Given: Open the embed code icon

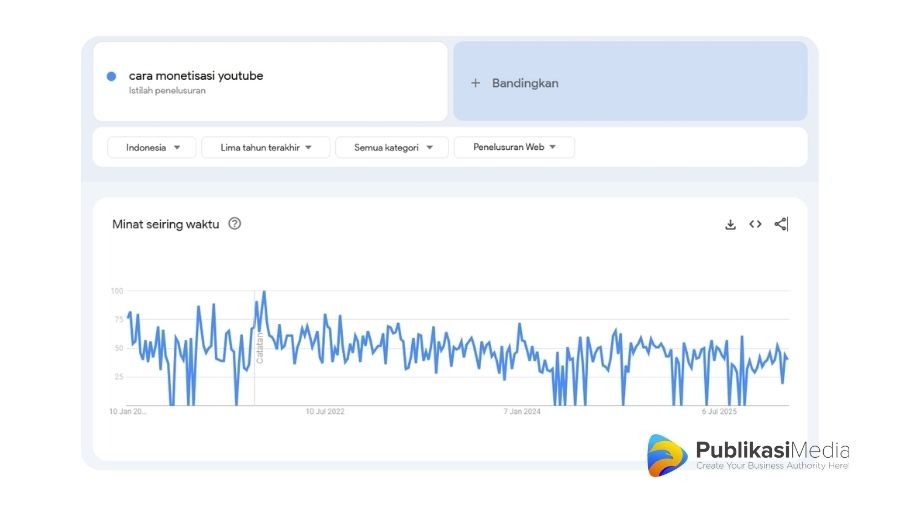Looking at the screenshot, I should pyautogui.click(x=755, y=224).
